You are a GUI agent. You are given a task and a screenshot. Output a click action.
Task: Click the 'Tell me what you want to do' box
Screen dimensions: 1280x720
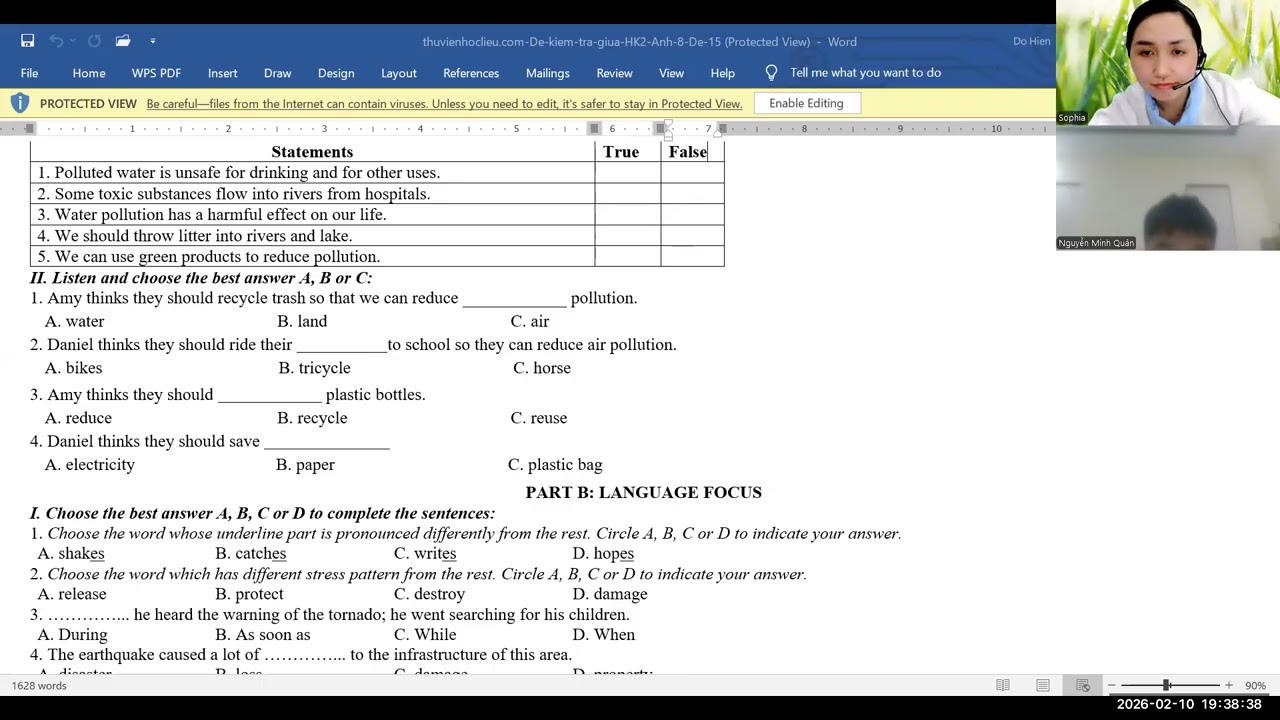pos(865,73)
